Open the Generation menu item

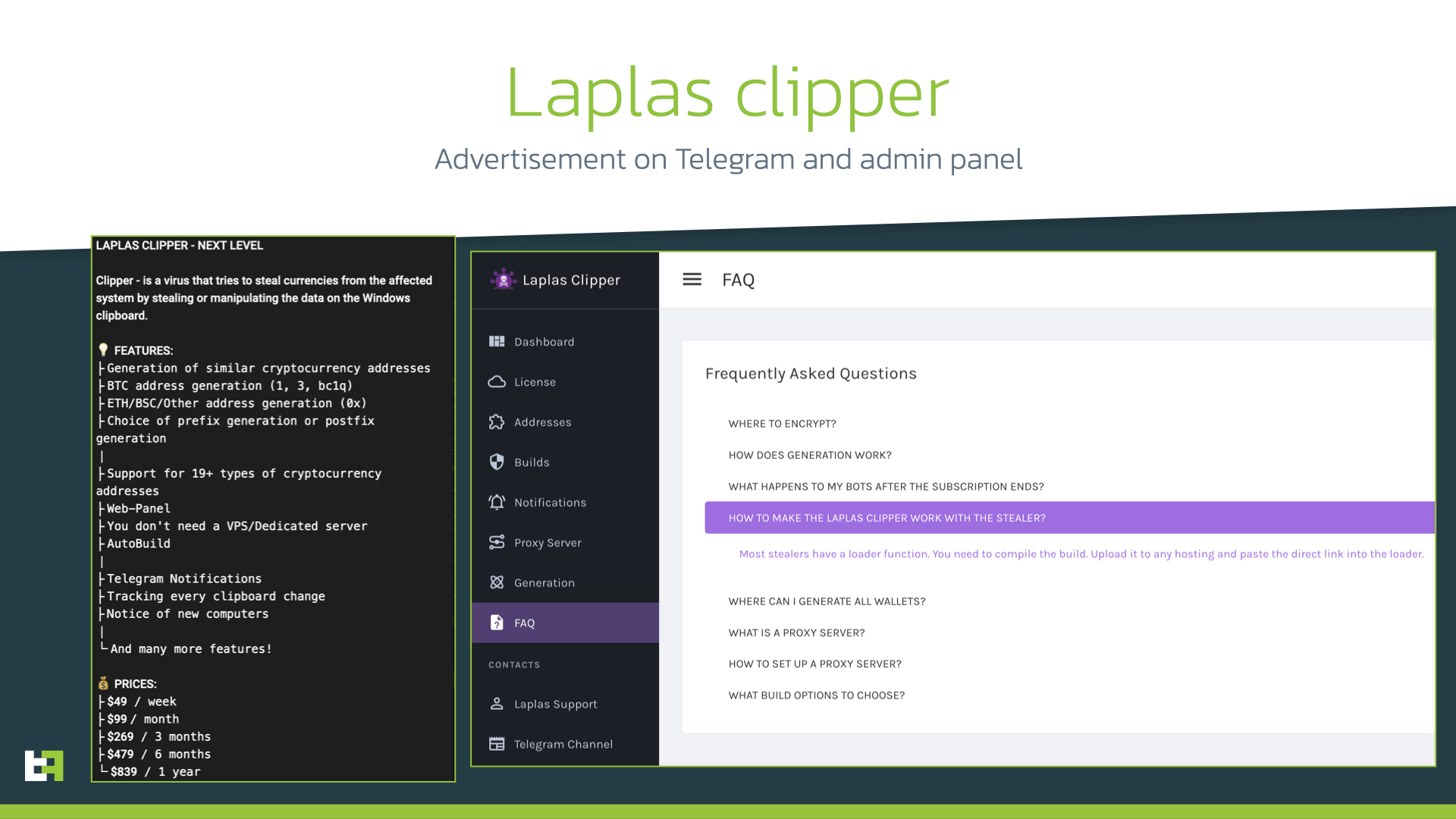[565, 583]
